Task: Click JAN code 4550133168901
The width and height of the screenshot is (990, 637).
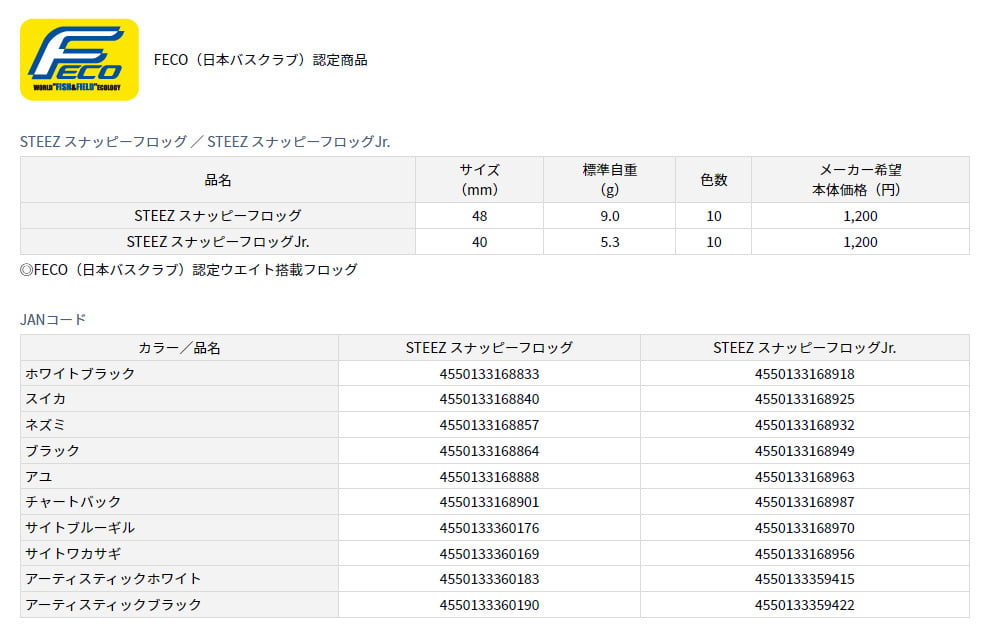Action: pyautogui.click(x=489, y=502)
